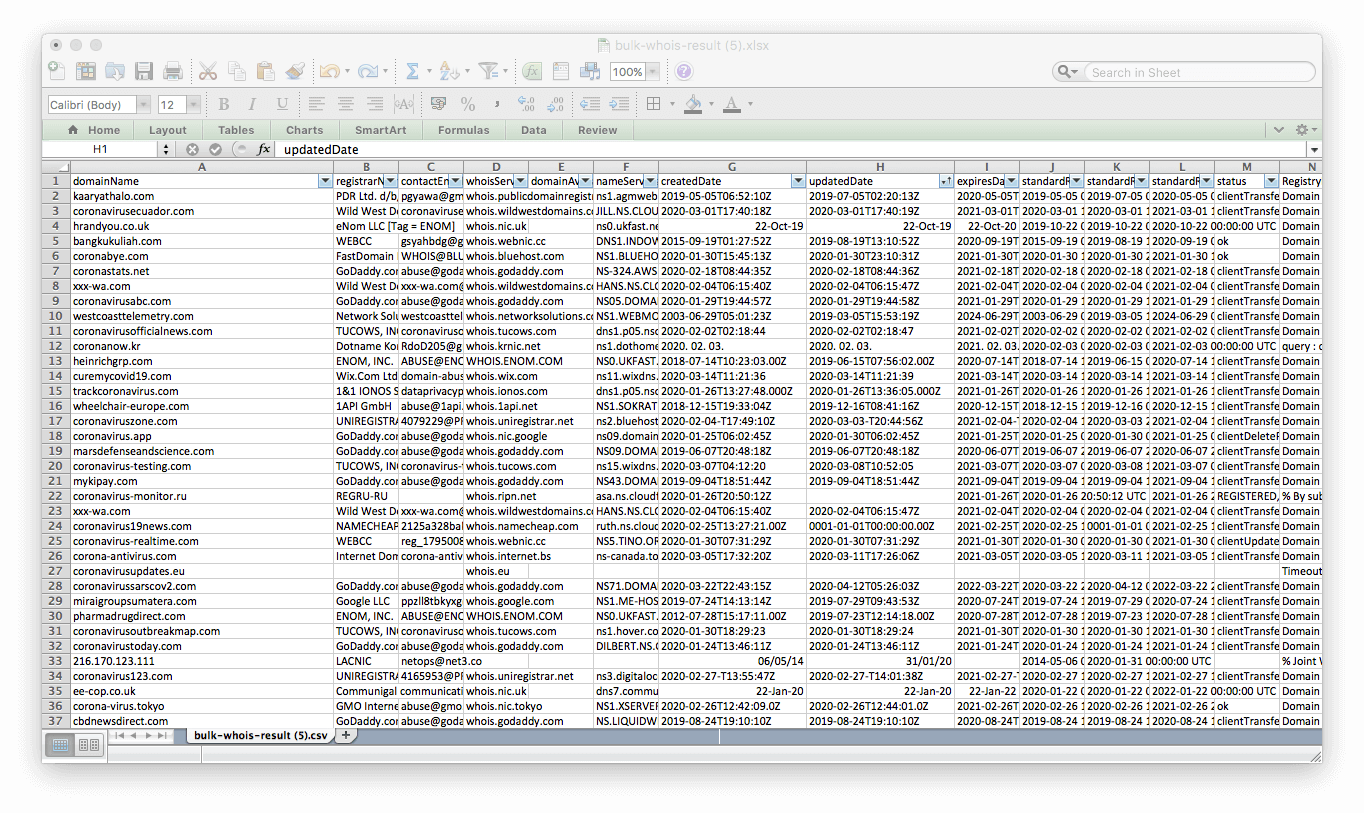Open Help with the purple question icon
The image size is (1364, 813).
click(683, 71)
